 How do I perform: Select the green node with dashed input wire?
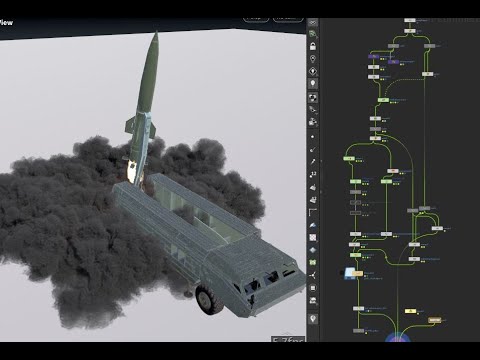(383, 100)
